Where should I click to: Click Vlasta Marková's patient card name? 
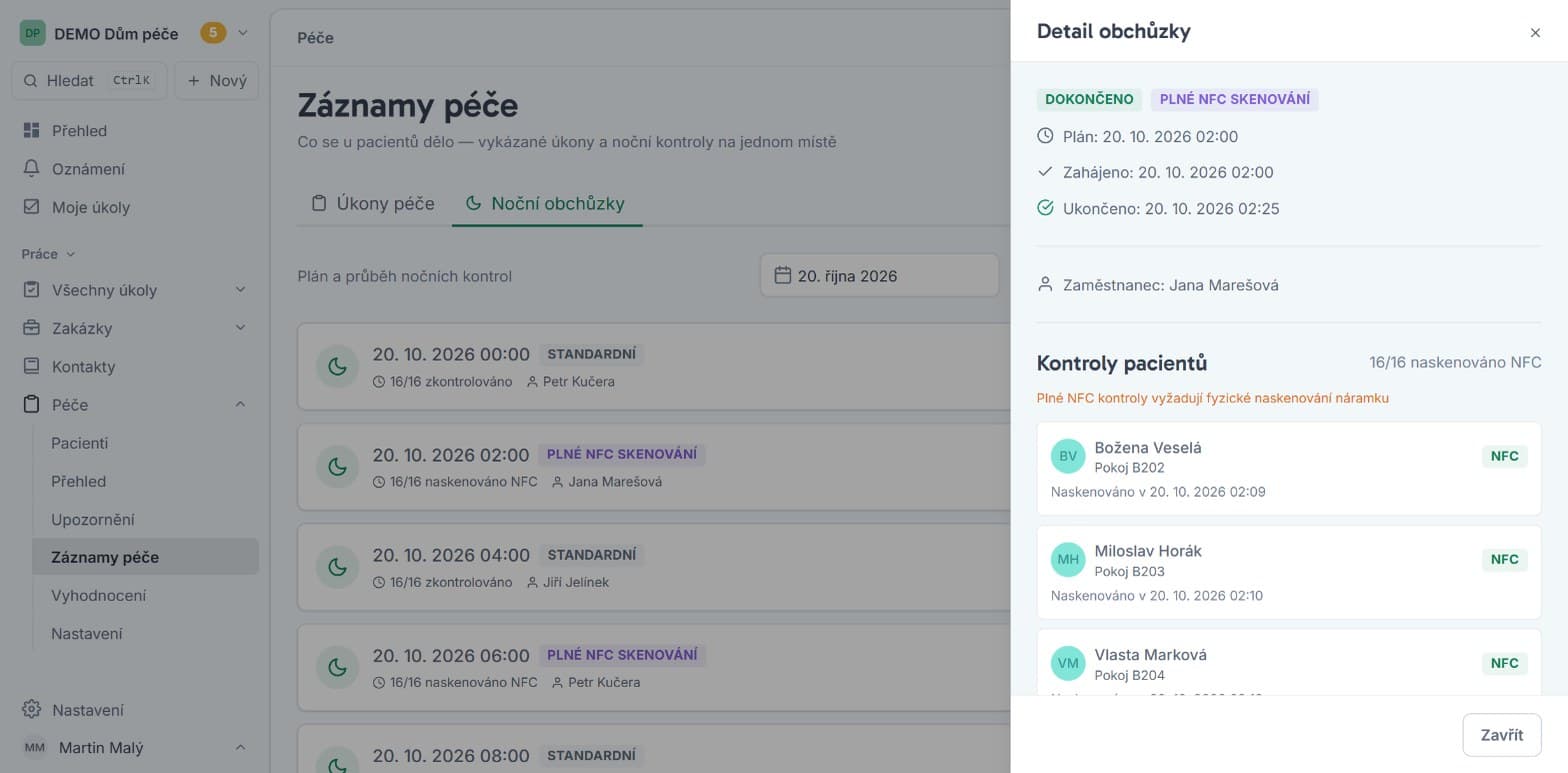click(x=1151, y=655)
